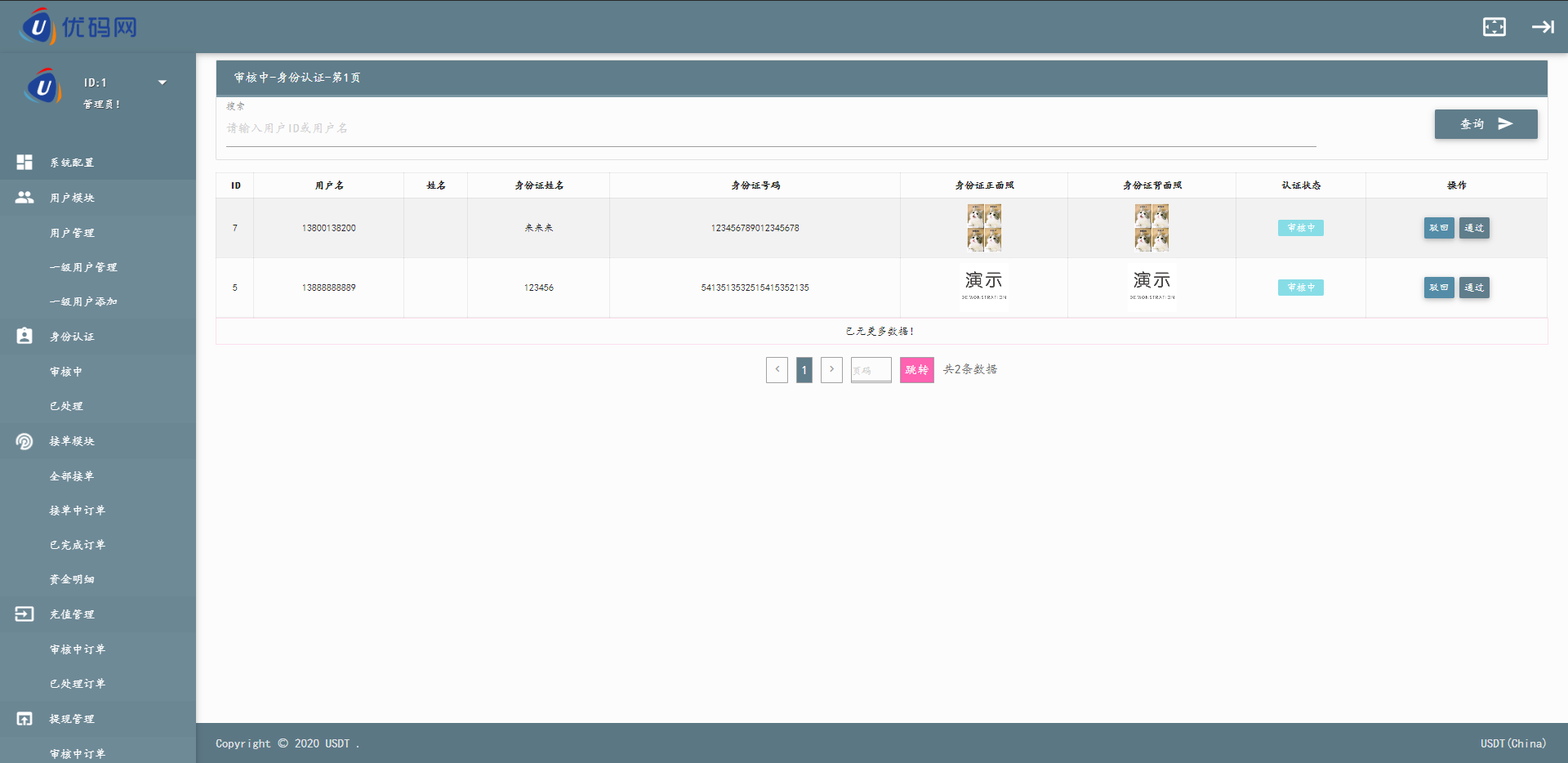Reject (驳回) verification for ID 5

(x=1439, y=288)
